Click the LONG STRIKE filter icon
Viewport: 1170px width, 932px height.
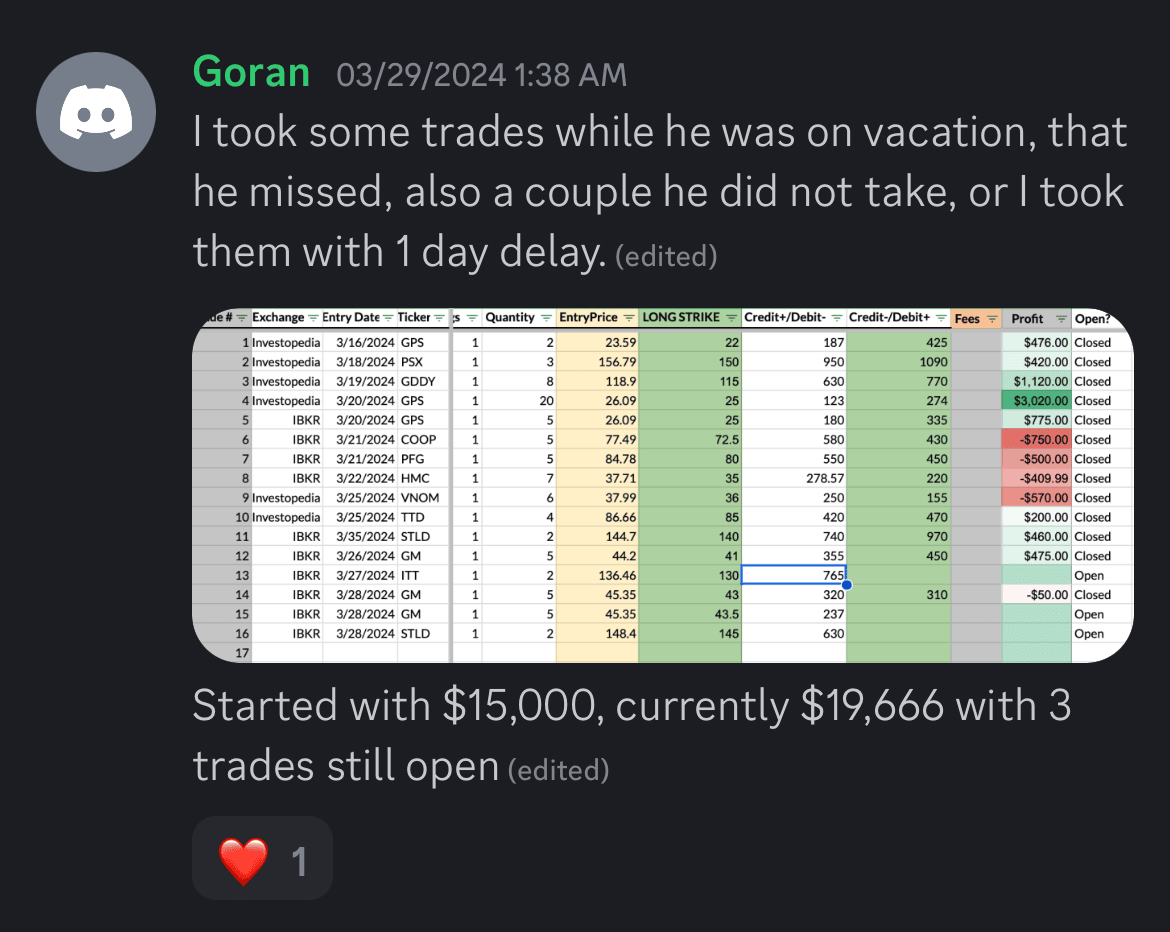pyautogui.click(x=732, y=318)
